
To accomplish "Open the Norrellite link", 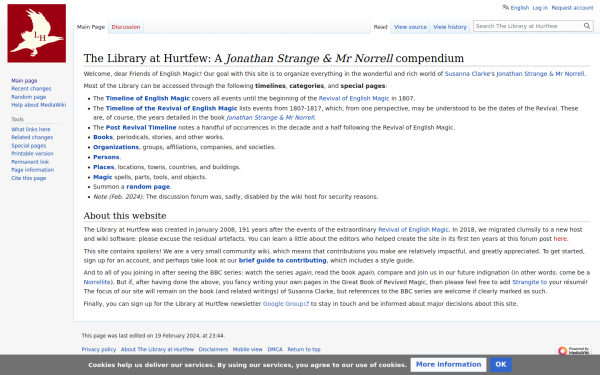I will coord(97,282).
